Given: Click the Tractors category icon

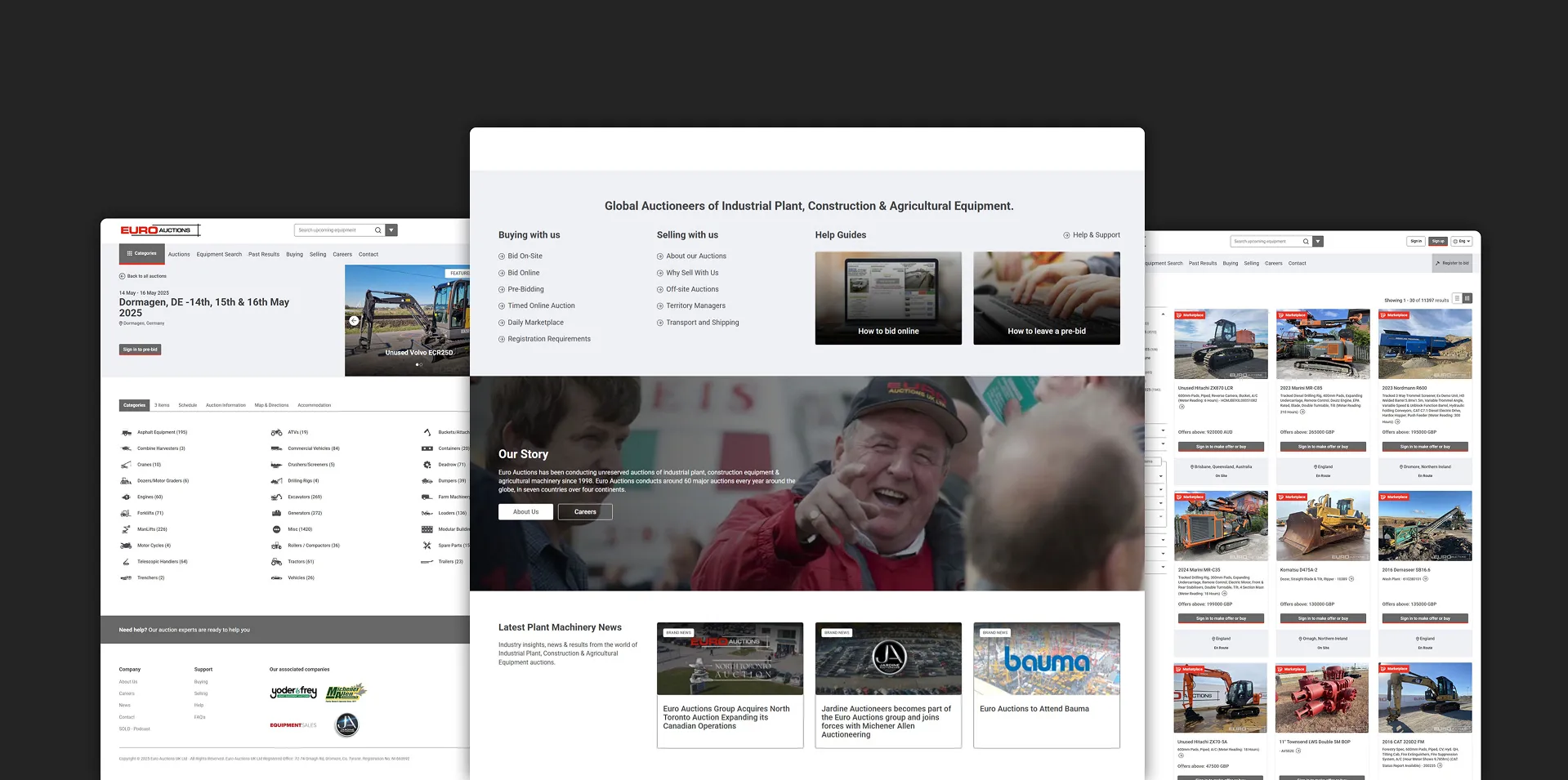Looking at the screenshot, I should 277,562.
